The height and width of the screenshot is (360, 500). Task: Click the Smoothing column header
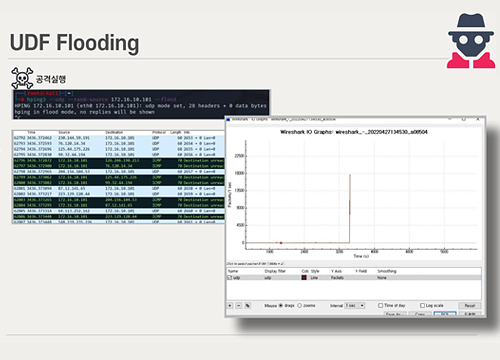coord(387,271)
